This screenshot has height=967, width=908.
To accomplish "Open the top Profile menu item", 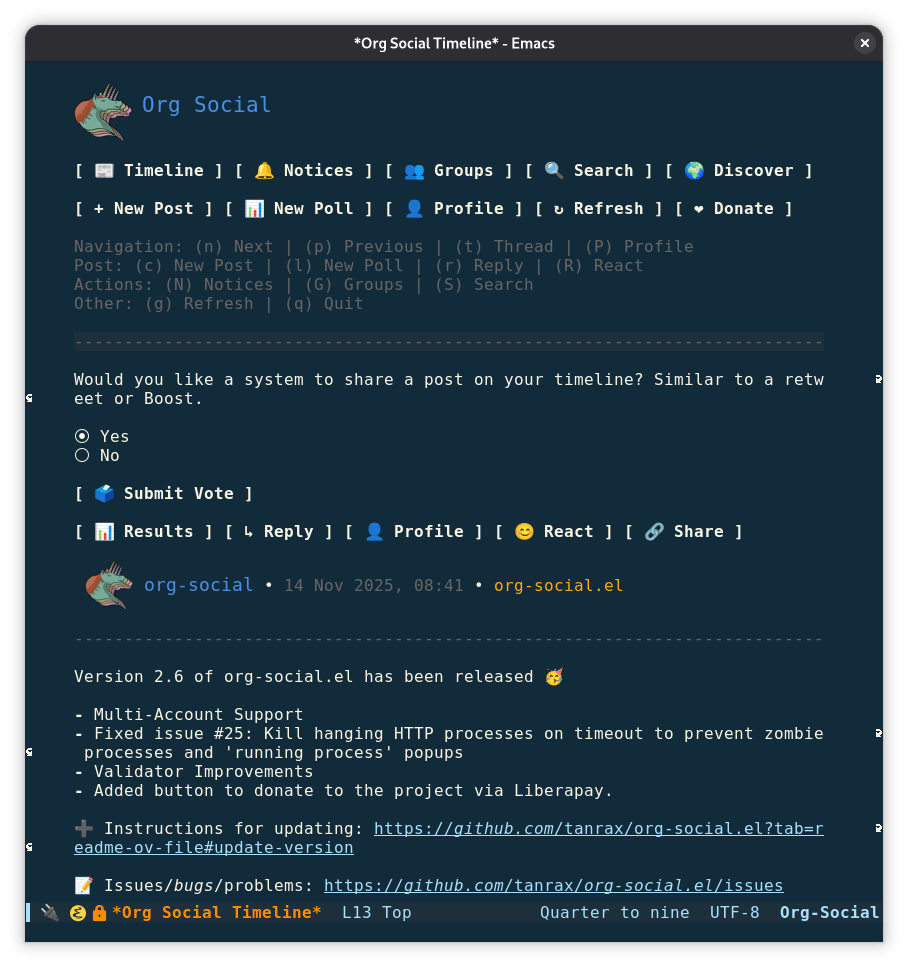I will pyautogui.click(x=454, y=209).
